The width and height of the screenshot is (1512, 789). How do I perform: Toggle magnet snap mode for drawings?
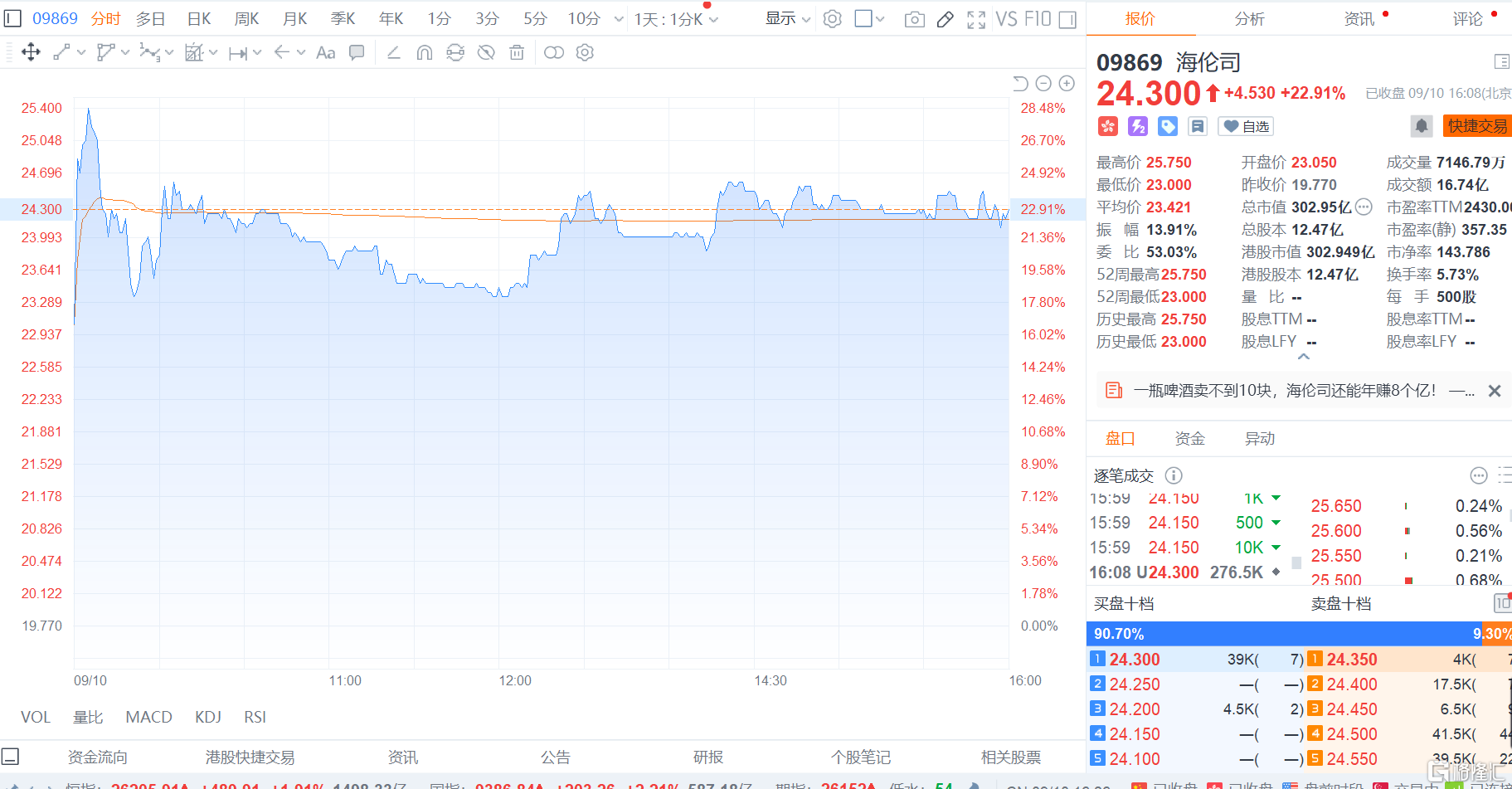(425, 53)
